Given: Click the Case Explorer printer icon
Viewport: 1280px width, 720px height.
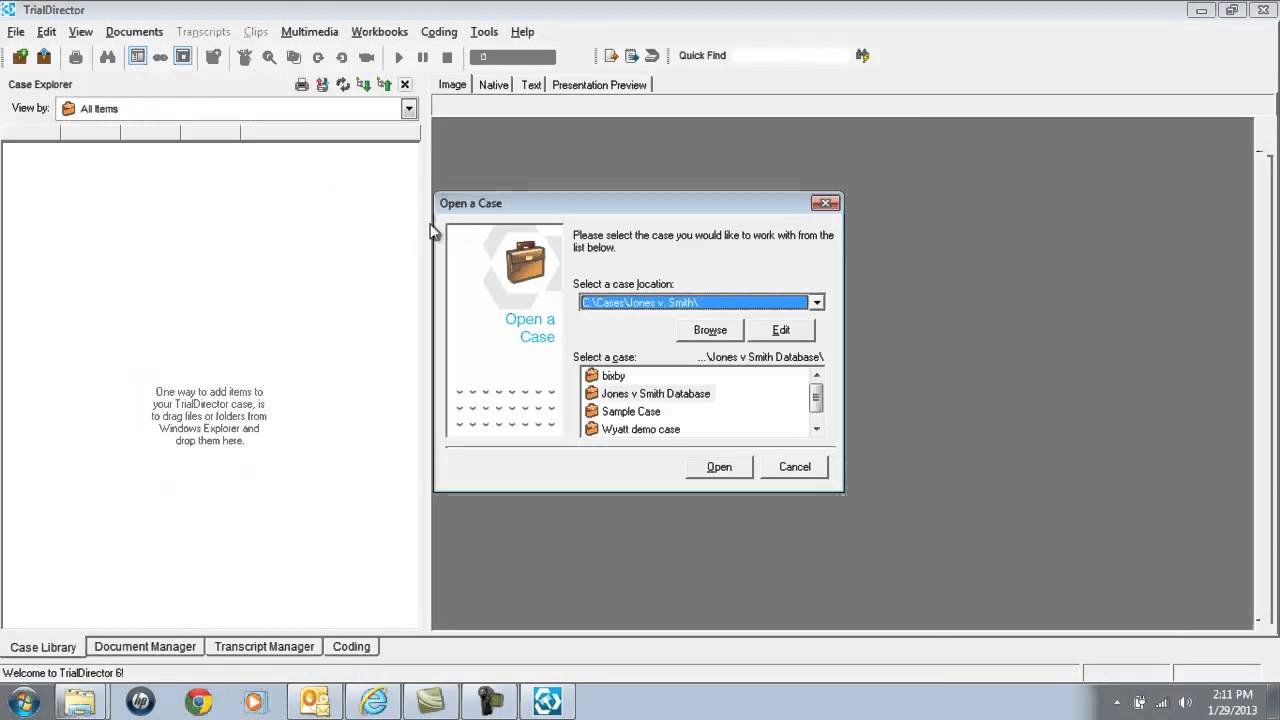Looking at the screenshot, I should [x=302, y=85].
